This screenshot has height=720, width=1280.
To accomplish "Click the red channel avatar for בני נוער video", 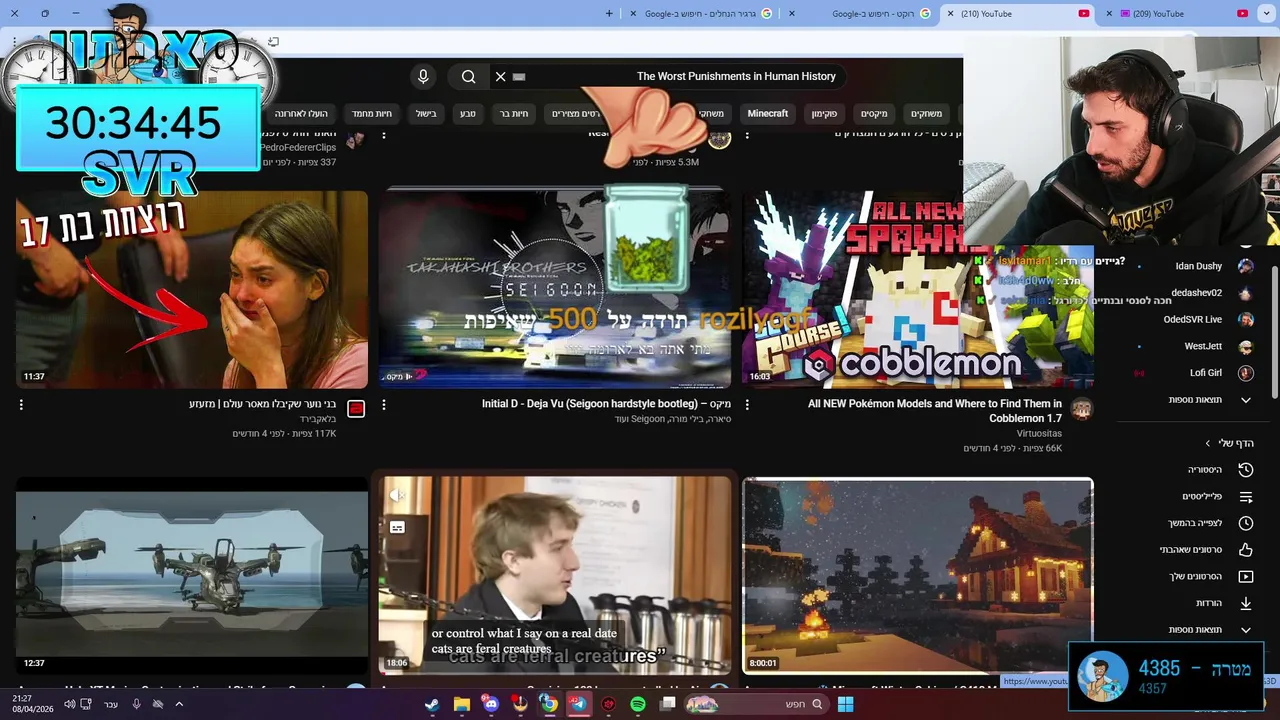I will [x=356, y=408].
